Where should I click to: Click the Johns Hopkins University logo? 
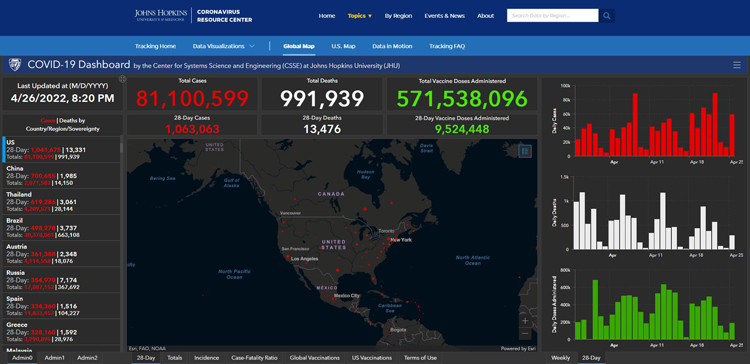pyautogui.click(x=162, y=15)
